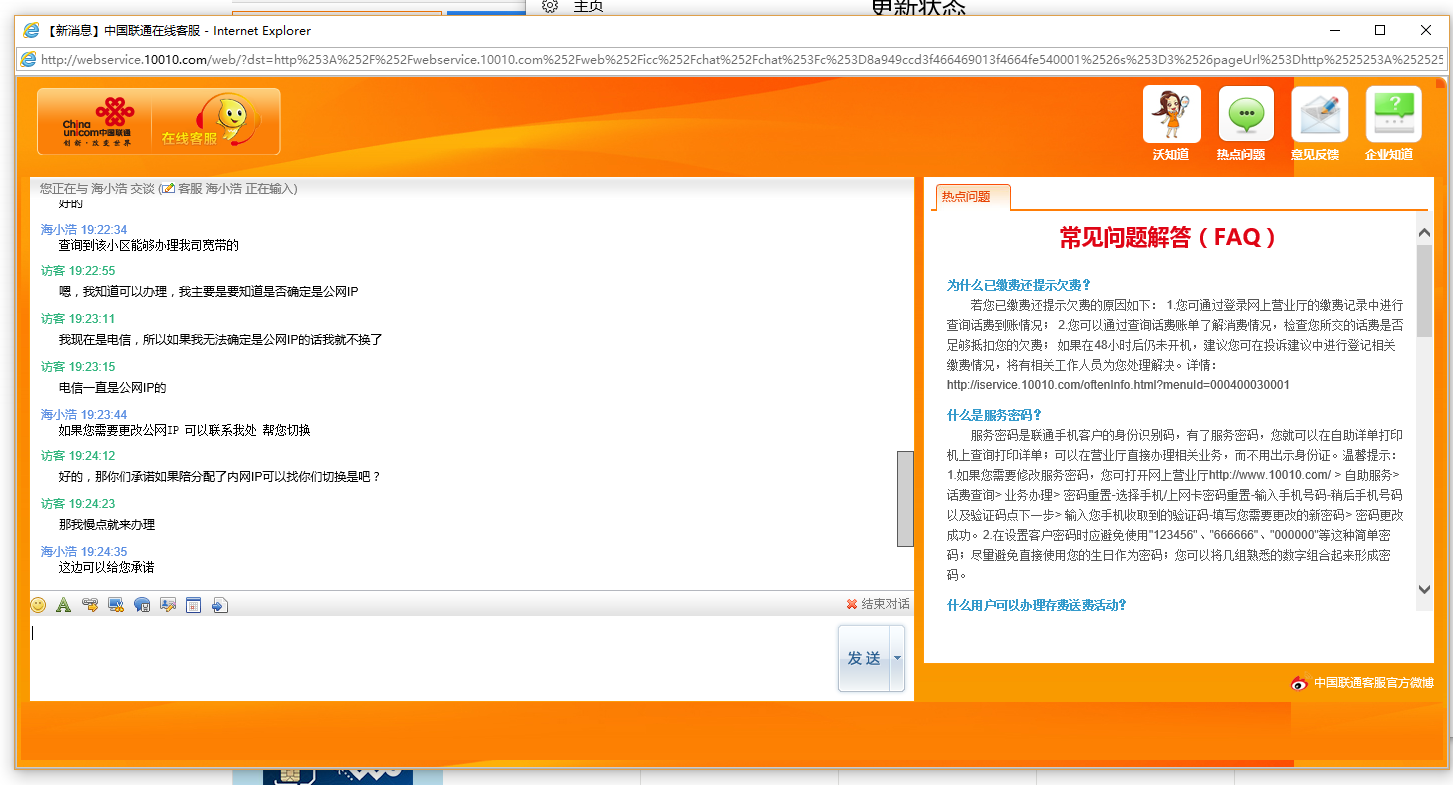The width and height of the screenshot is (1453, 785).
Task: Click the 企业知道 label text
Action: click(1389, 154)
